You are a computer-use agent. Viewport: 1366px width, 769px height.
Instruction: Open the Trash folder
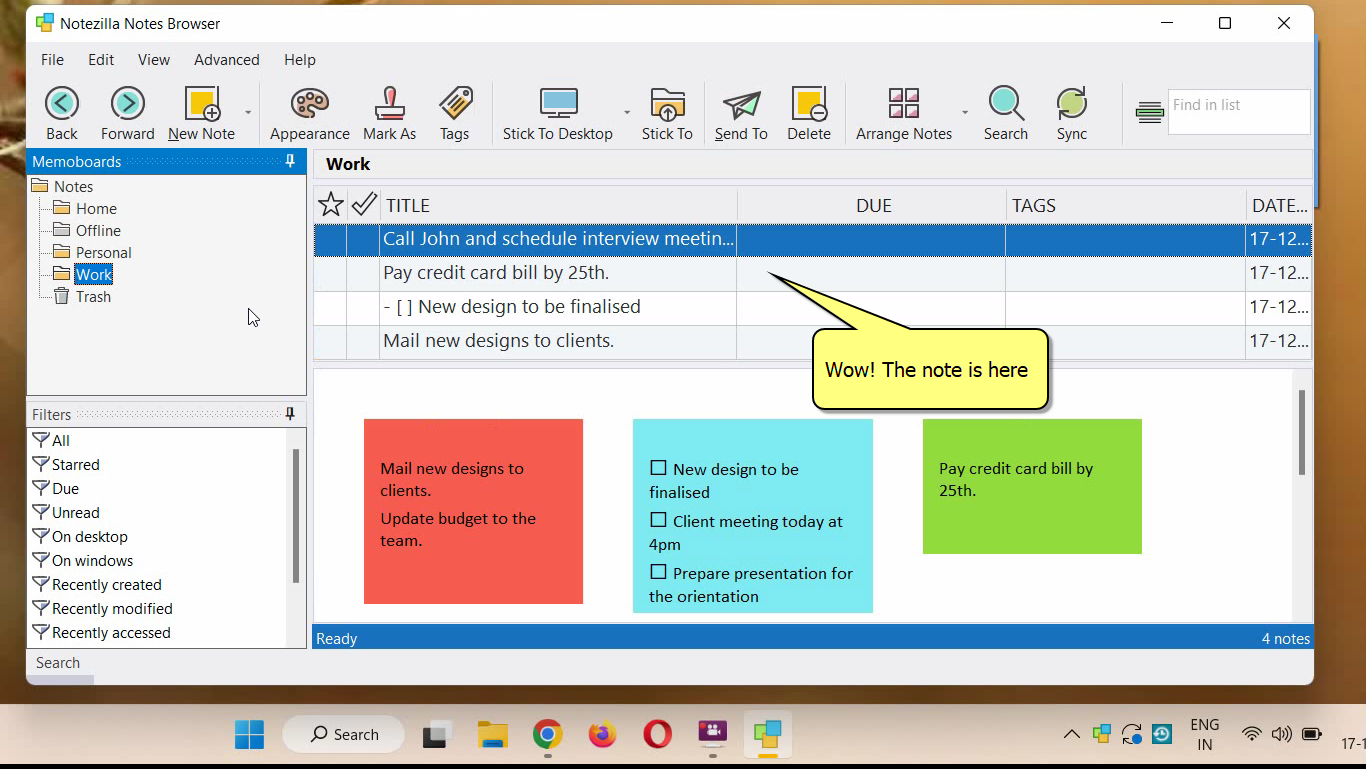point(82,296)
